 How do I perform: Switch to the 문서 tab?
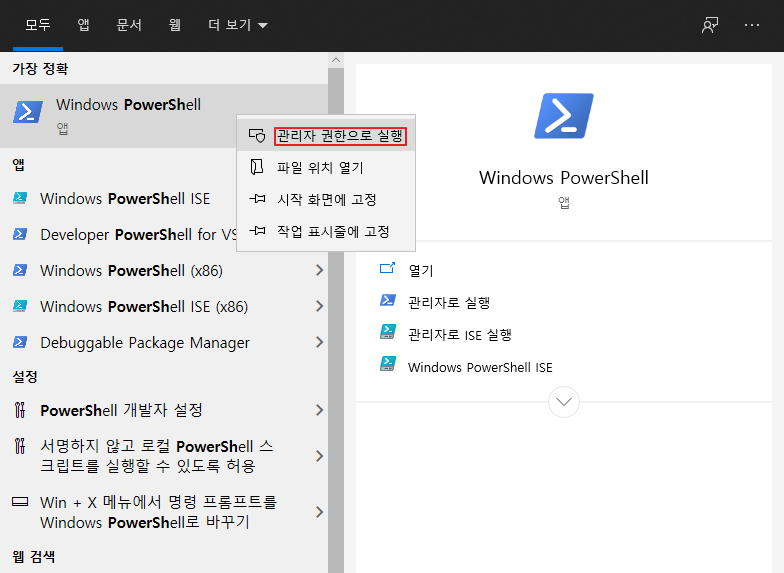coord(129,25)
